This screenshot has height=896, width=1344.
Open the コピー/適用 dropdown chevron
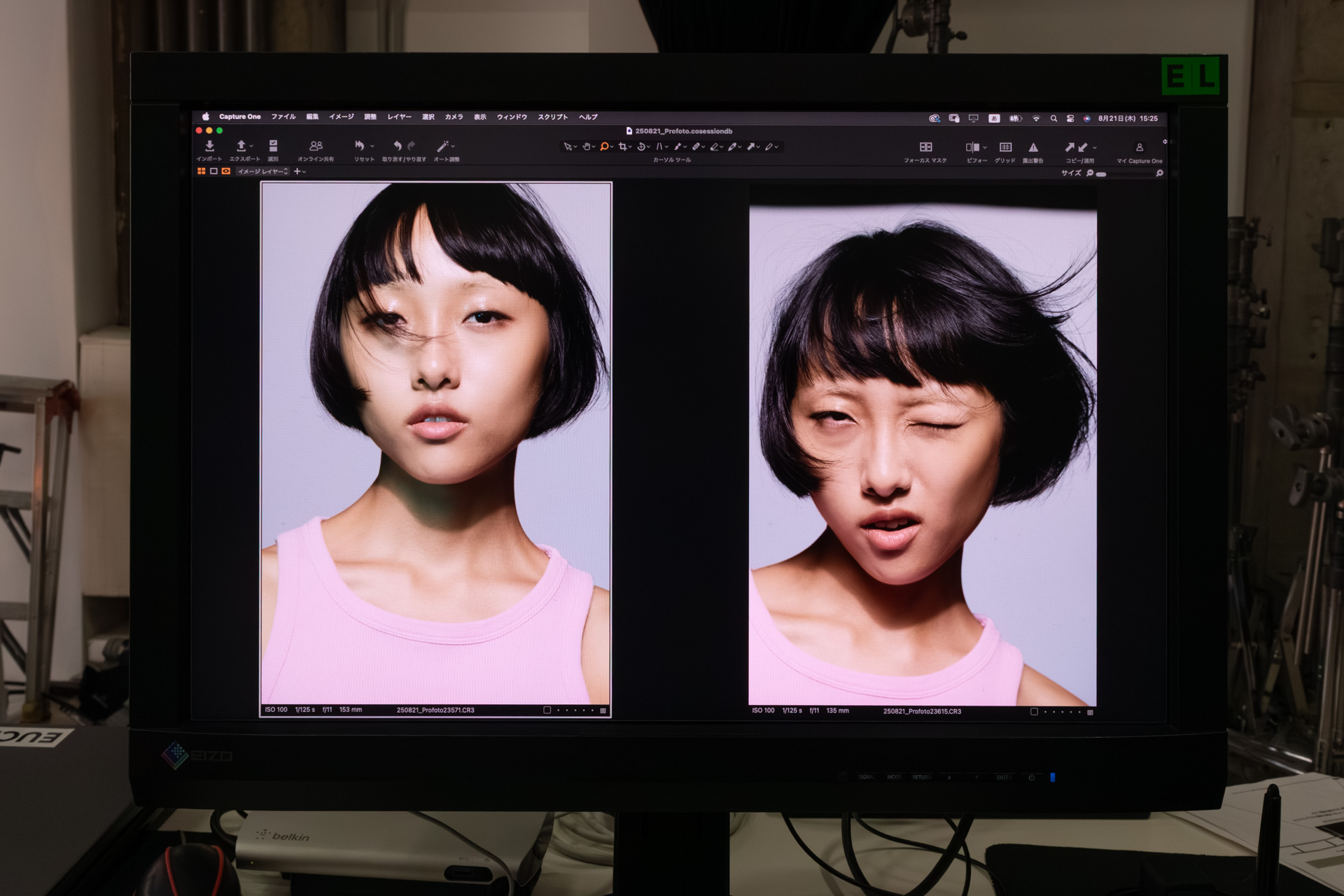(1094, 148)
